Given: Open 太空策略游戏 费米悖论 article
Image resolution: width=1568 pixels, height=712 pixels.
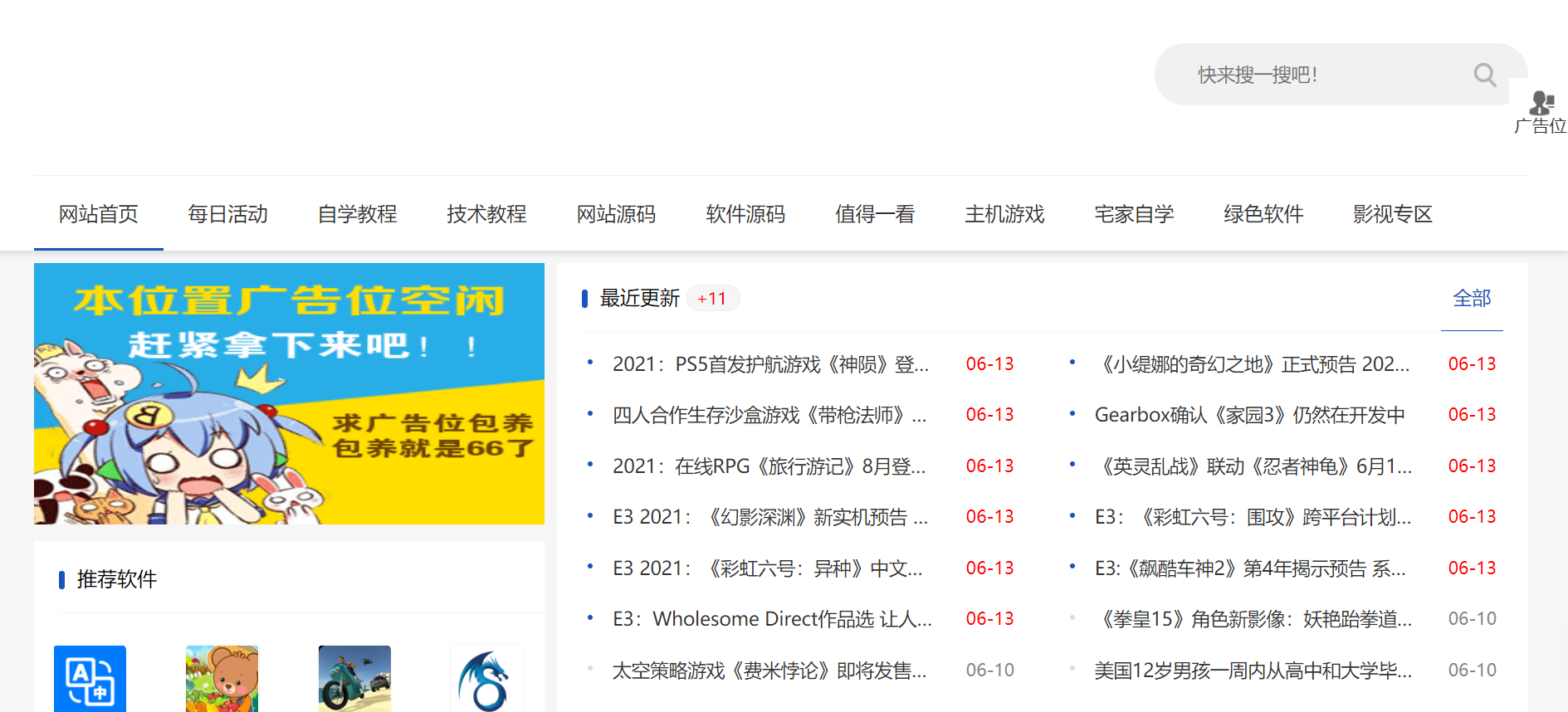Looking at the screenshot, I should point(769,671).
